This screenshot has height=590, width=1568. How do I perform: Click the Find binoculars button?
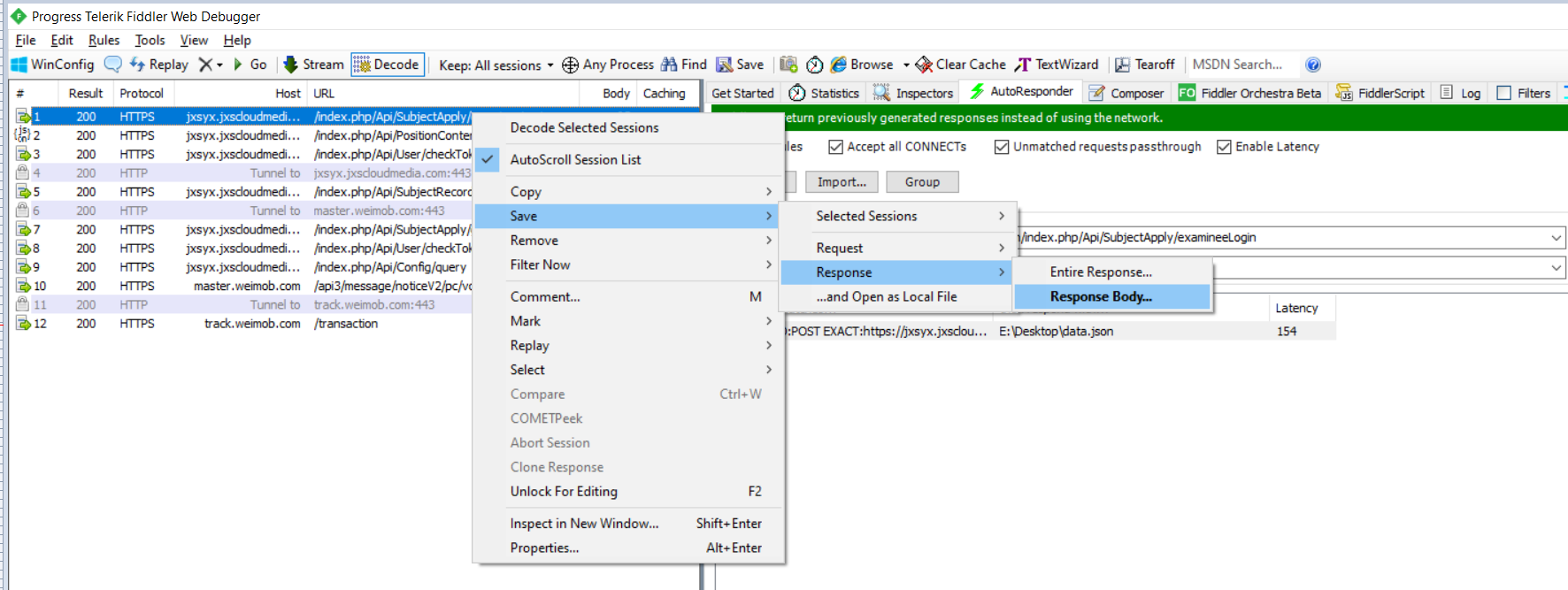point(683,65)
